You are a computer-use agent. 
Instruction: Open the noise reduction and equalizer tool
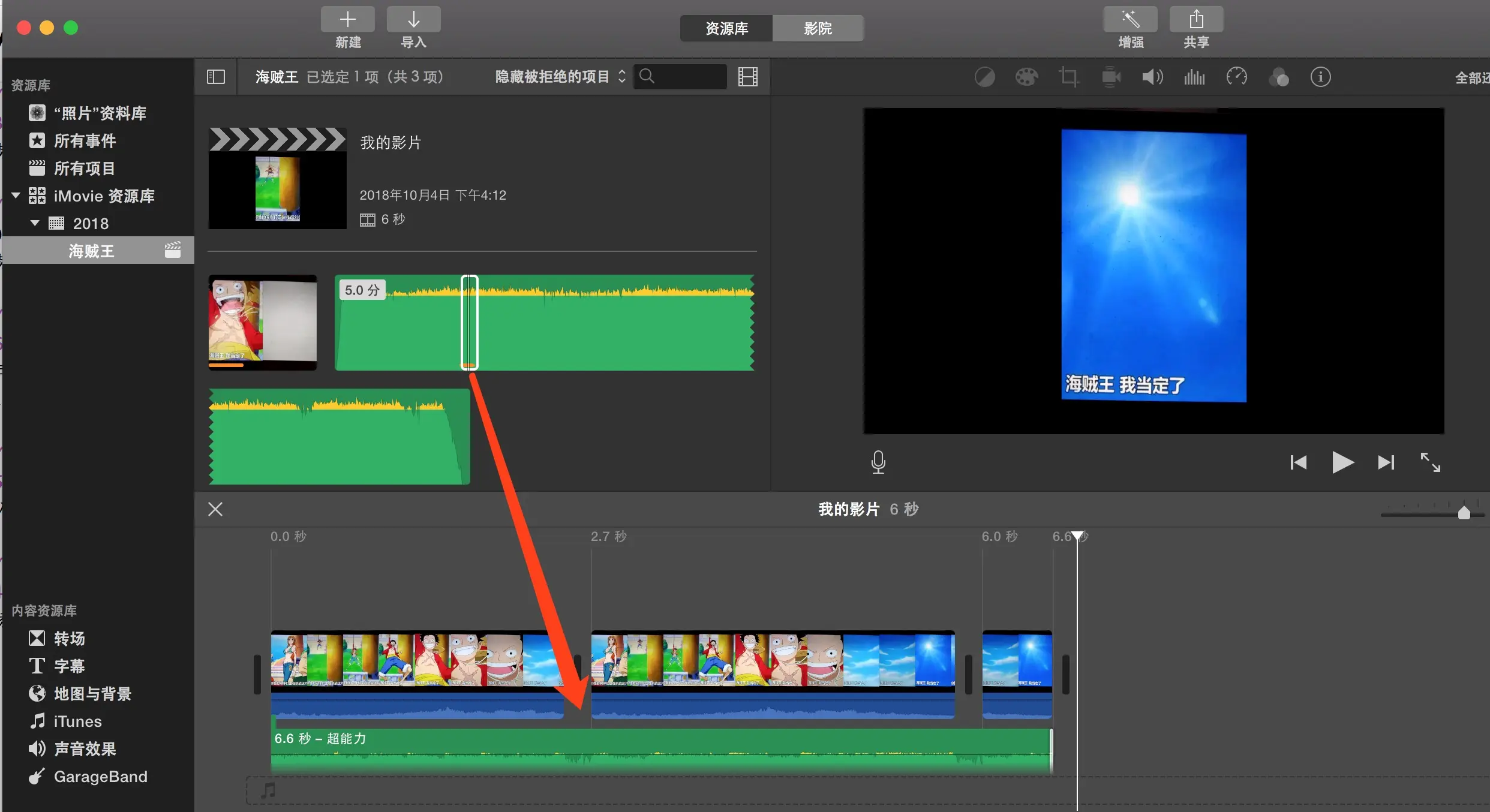point(1194,77)
